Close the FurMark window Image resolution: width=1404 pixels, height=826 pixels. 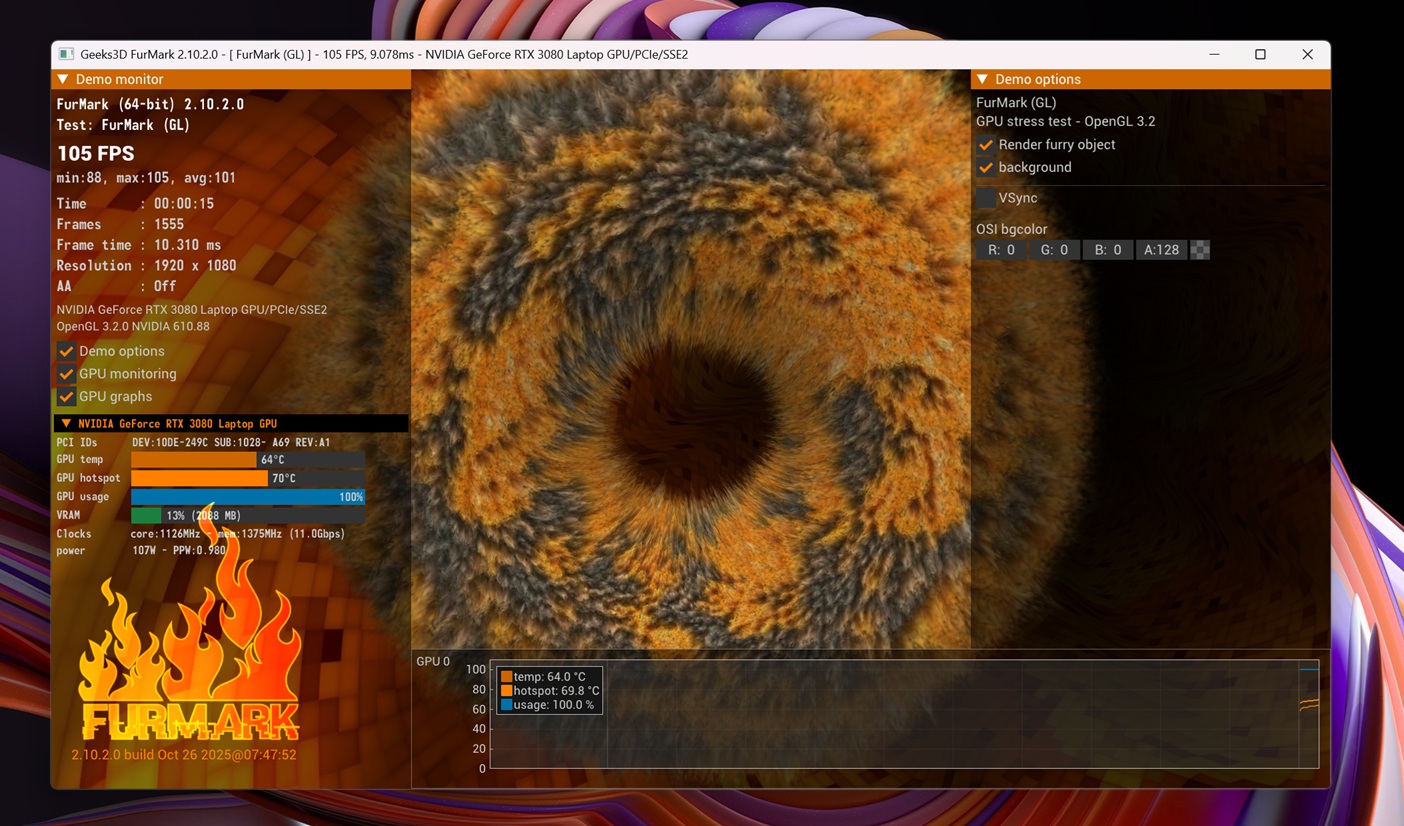pos(1307,54)
